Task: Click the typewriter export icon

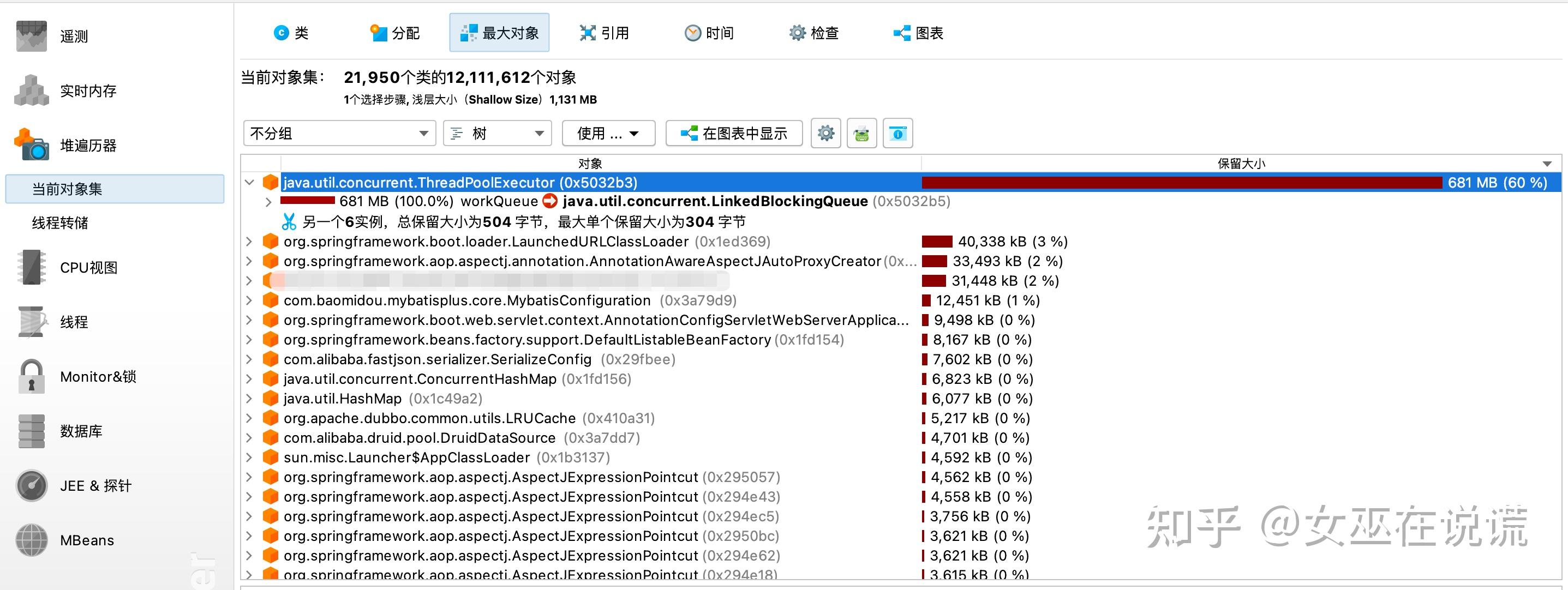Action: tap(862, 133)
